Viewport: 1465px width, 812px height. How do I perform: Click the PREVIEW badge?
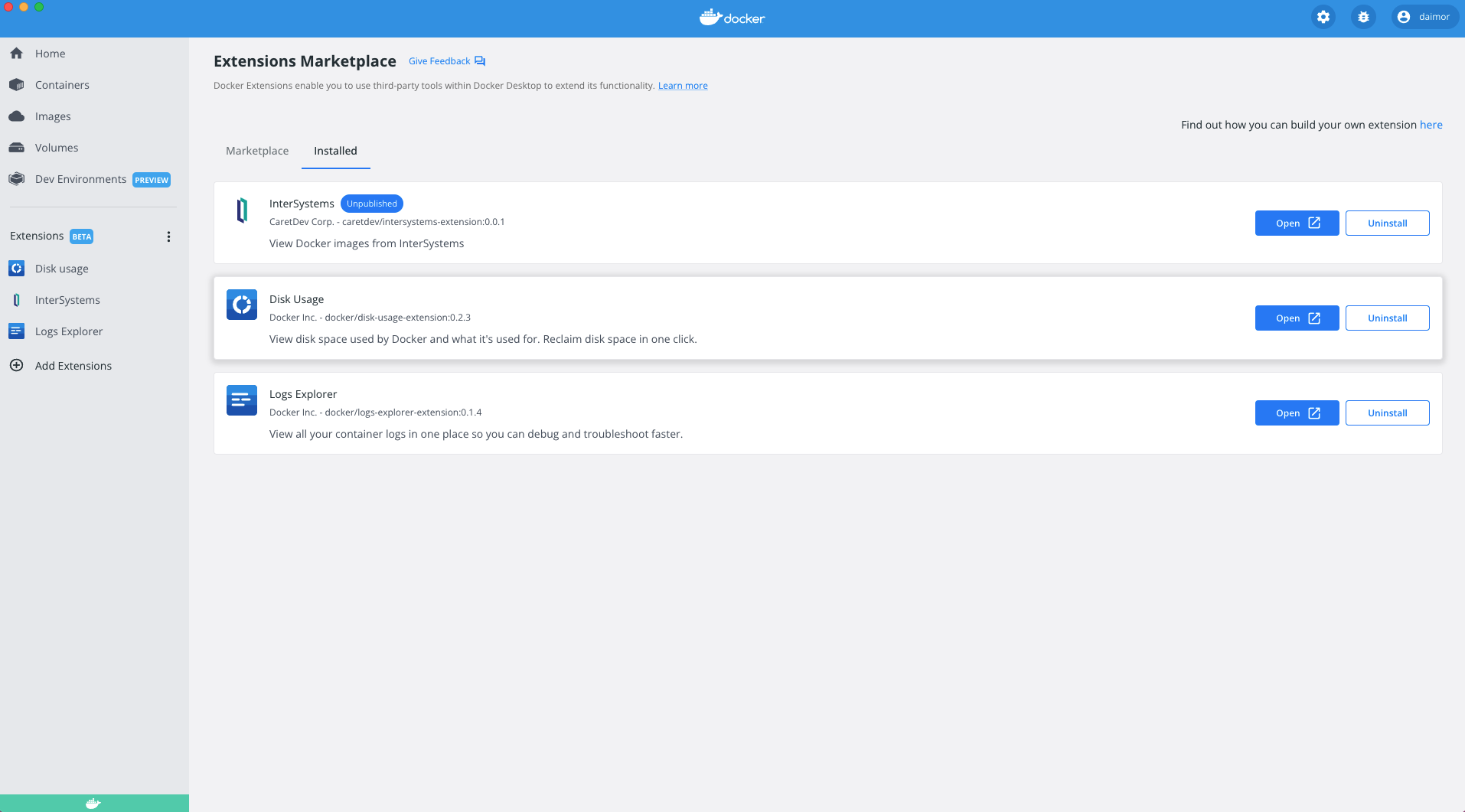click(x=152, y=180)
